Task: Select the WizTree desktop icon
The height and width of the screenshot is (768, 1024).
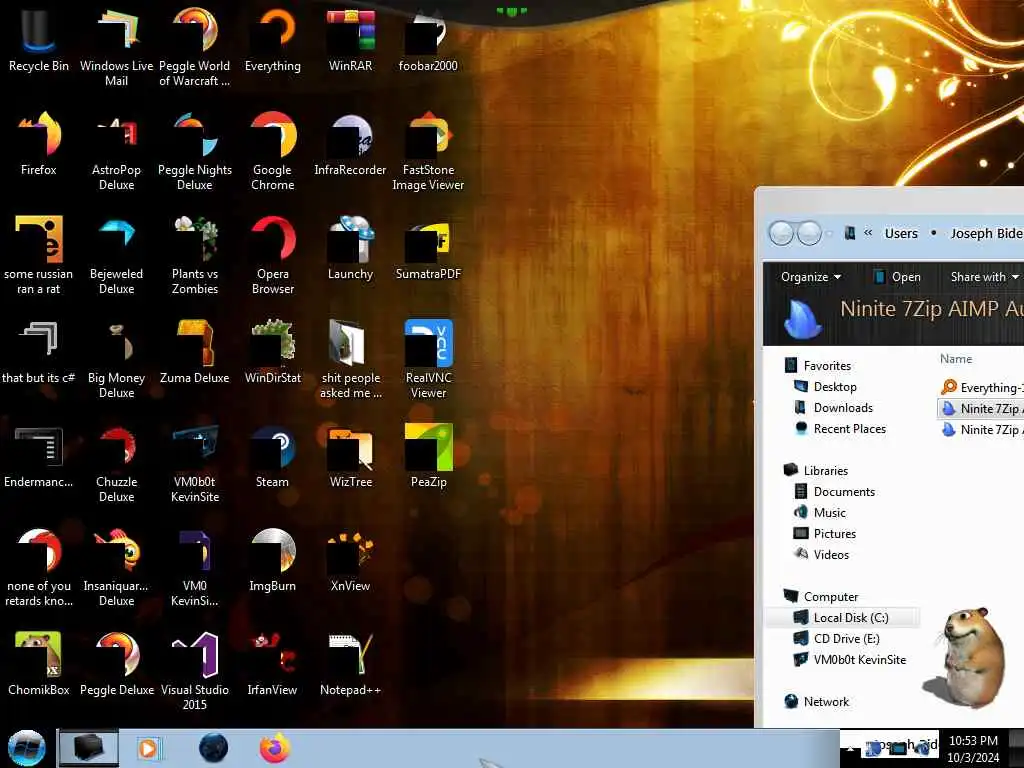Action: tap(351, 456)
